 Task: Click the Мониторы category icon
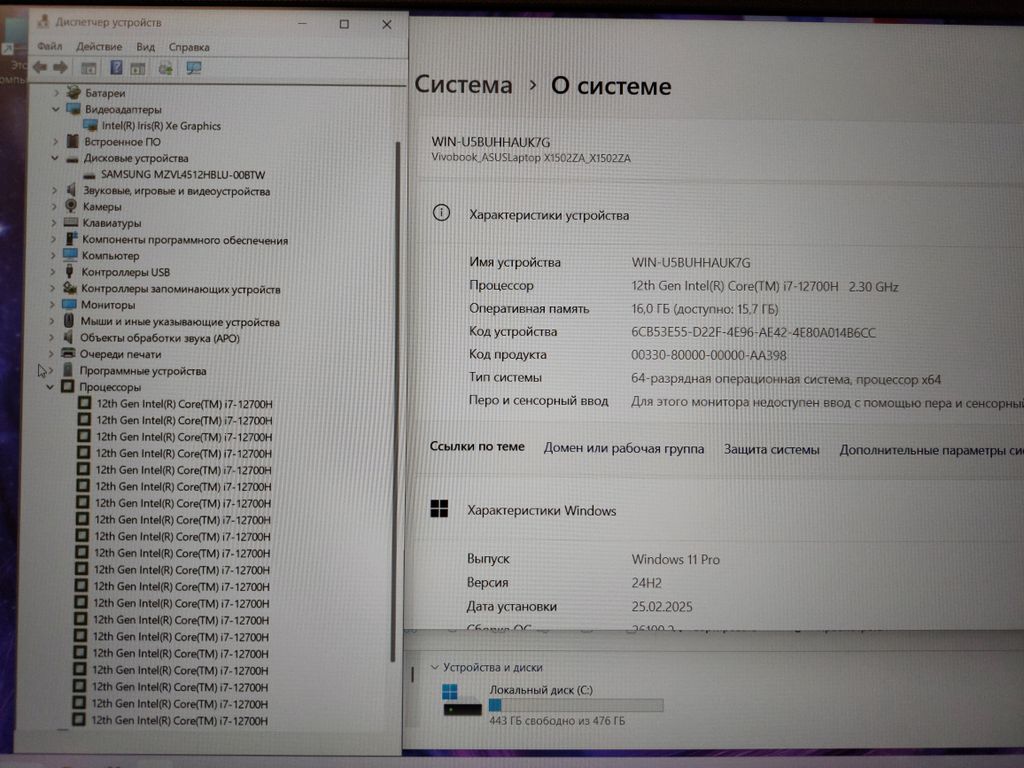click(70, 305)
